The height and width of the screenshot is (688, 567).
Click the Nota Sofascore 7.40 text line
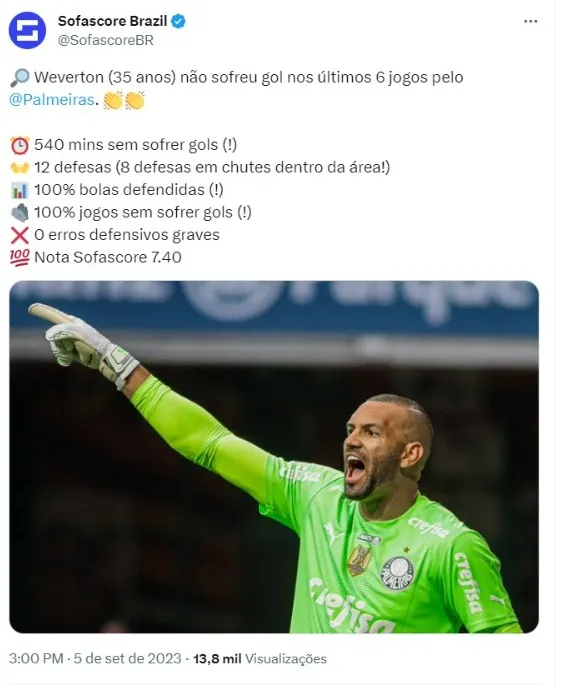click(108, 257)
